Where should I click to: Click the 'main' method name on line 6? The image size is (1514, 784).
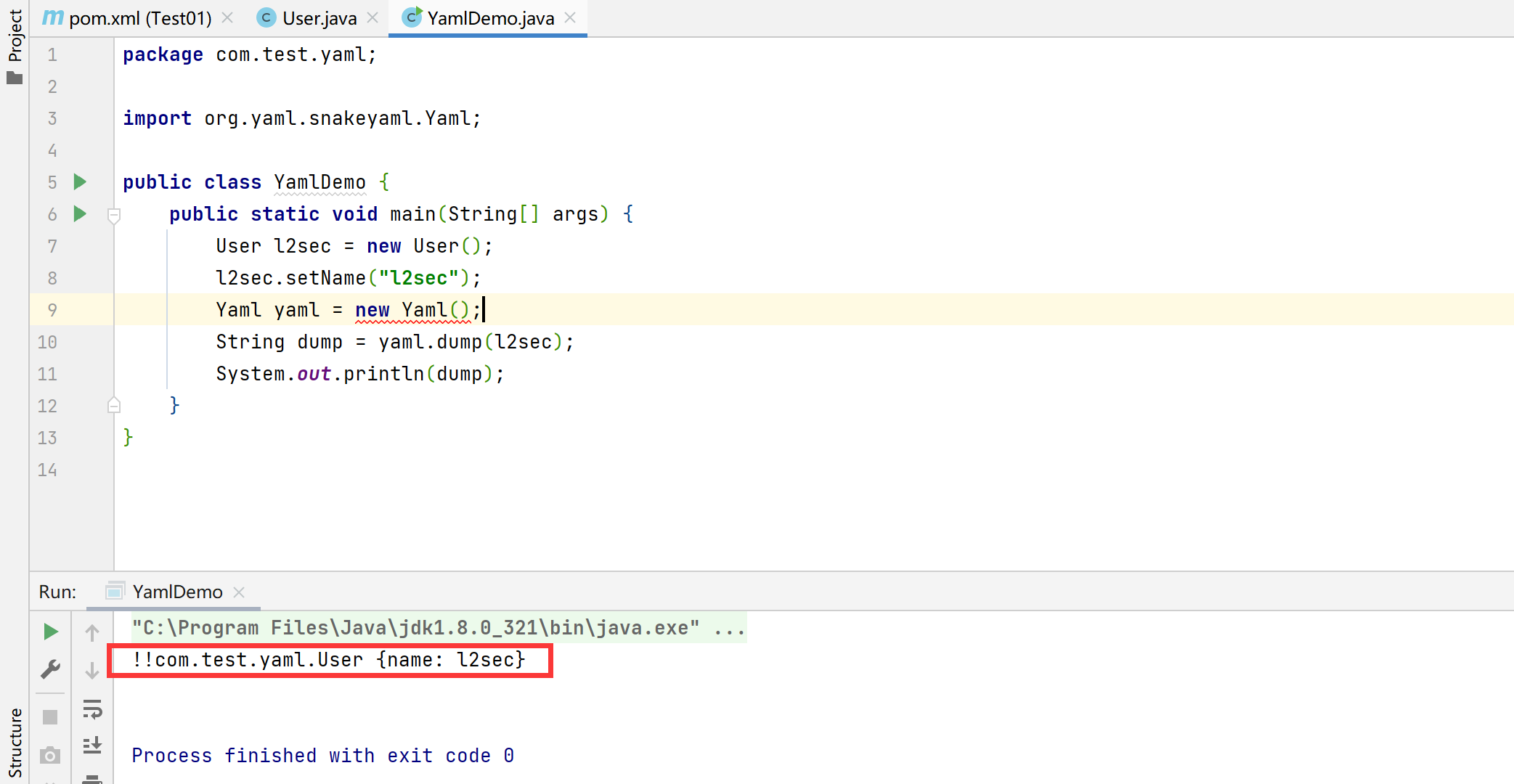[x=412, y=214]
